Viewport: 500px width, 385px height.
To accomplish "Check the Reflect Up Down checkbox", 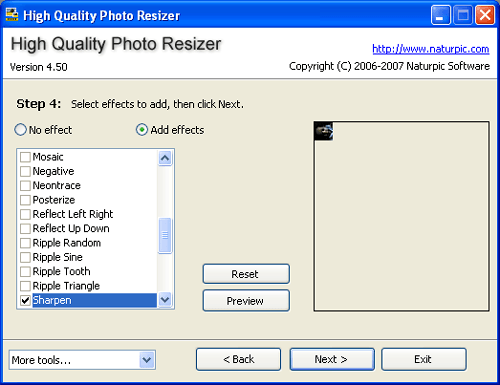I will click(x=25, y=229).
